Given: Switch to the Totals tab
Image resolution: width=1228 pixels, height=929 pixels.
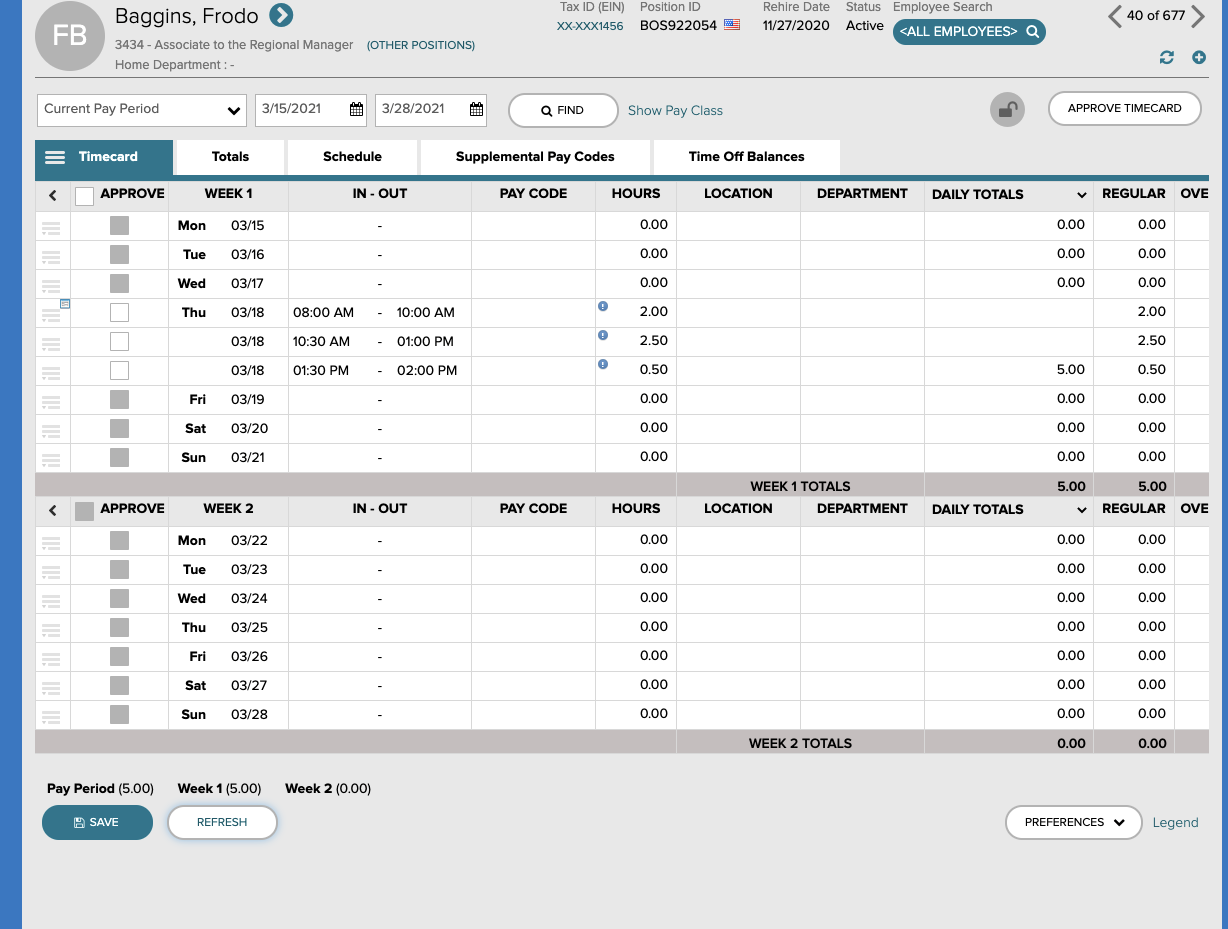Looking at the screenshot, I should coord(230,157).
